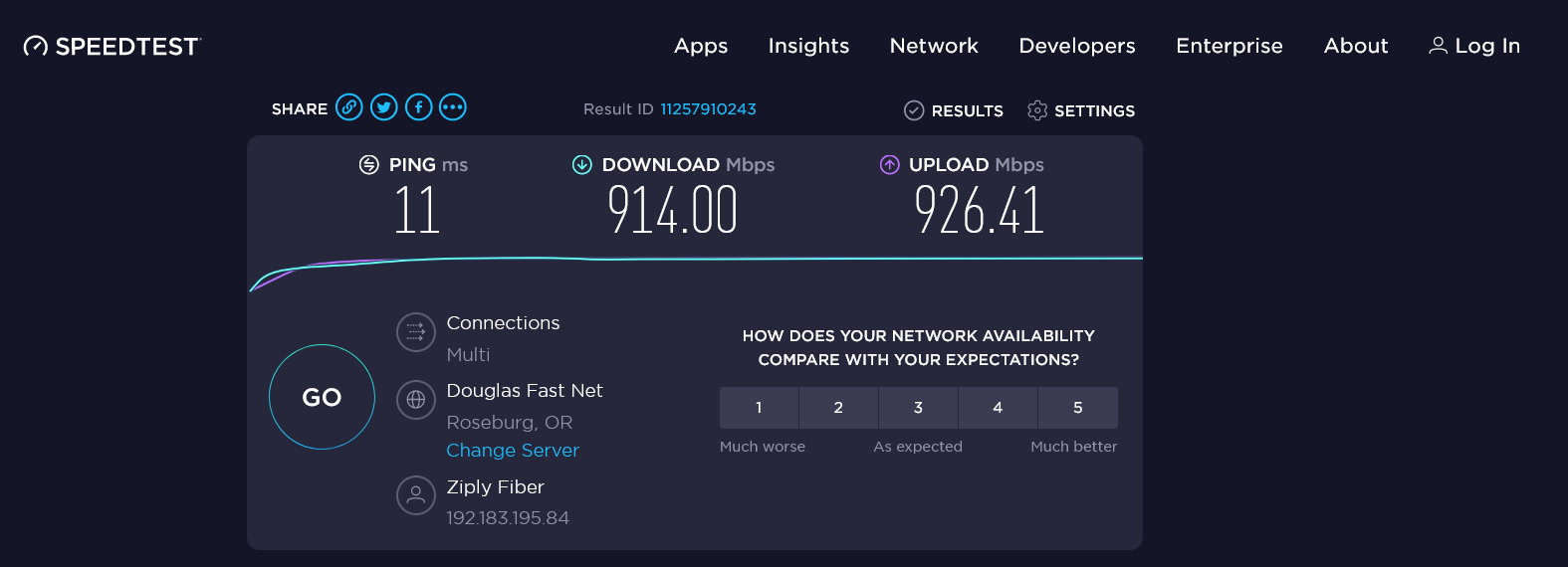Open more share options ellipsis icon
The image size is (1568, 567).
(453, 107)
